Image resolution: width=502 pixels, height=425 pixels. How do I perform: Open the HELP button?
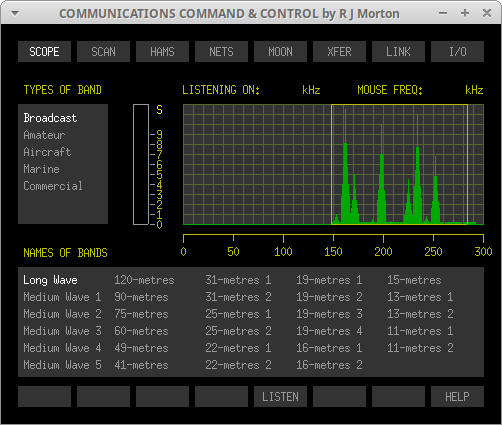457,397
